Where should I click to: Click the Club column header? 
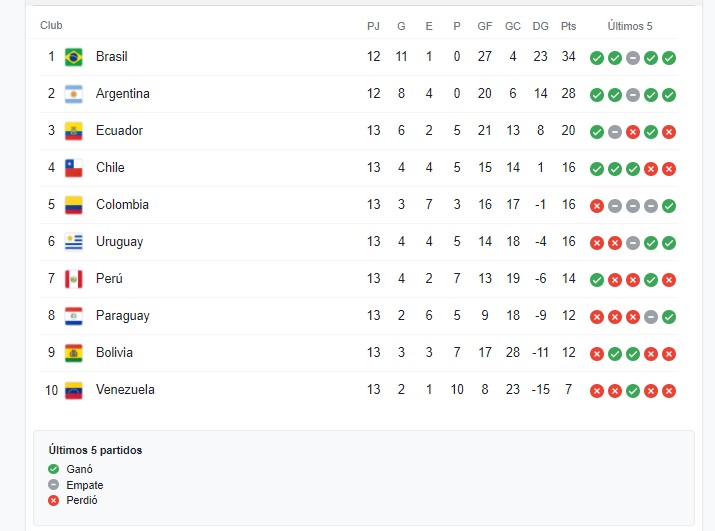pos(51,26)
